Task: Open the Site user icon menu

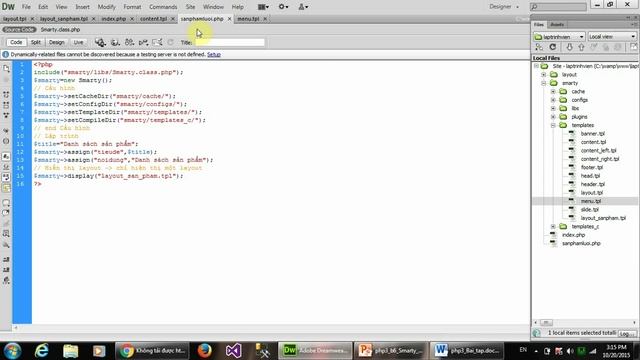Action: [x=303, y=7]
